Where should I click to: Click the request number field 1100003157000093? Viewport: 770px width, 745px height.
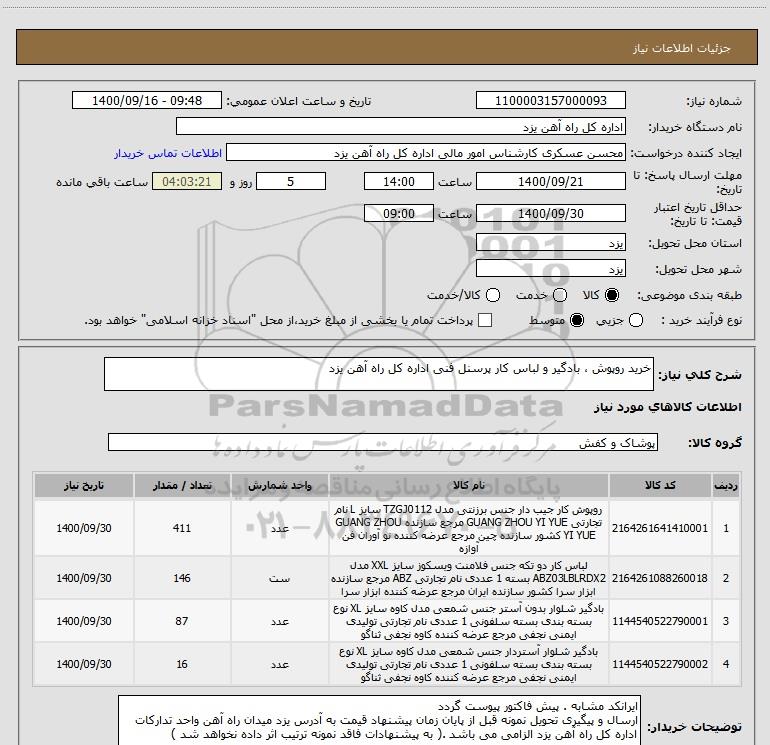point(550,100)
